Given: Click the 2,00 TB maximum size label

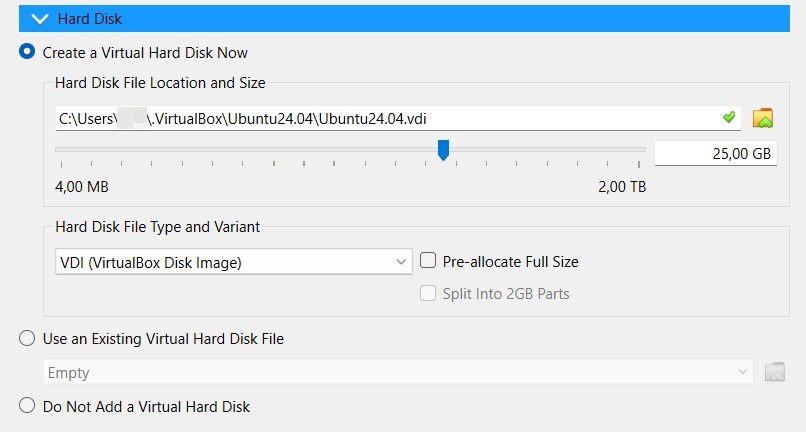Looking at the screenshot, I should [622, 187].
